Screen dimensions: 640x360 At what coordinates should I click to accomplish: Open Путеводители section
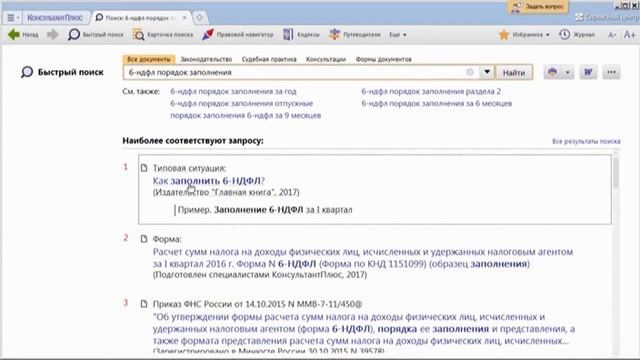(x=355, y=35)
